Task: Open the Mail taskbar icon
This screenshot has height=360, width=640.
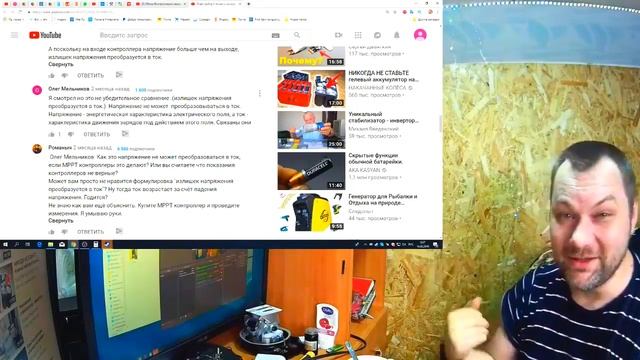Action: click(62, 244)
